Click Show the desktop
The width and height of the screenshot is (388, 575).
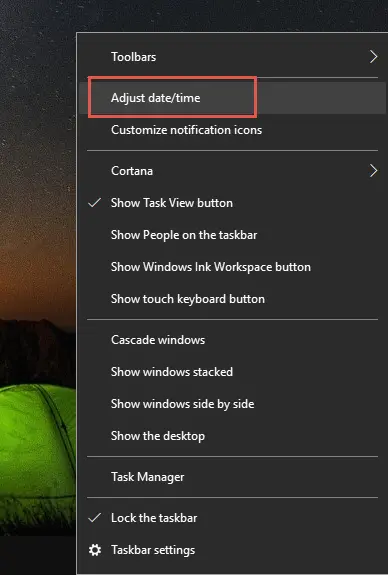(x=232, y=436)
